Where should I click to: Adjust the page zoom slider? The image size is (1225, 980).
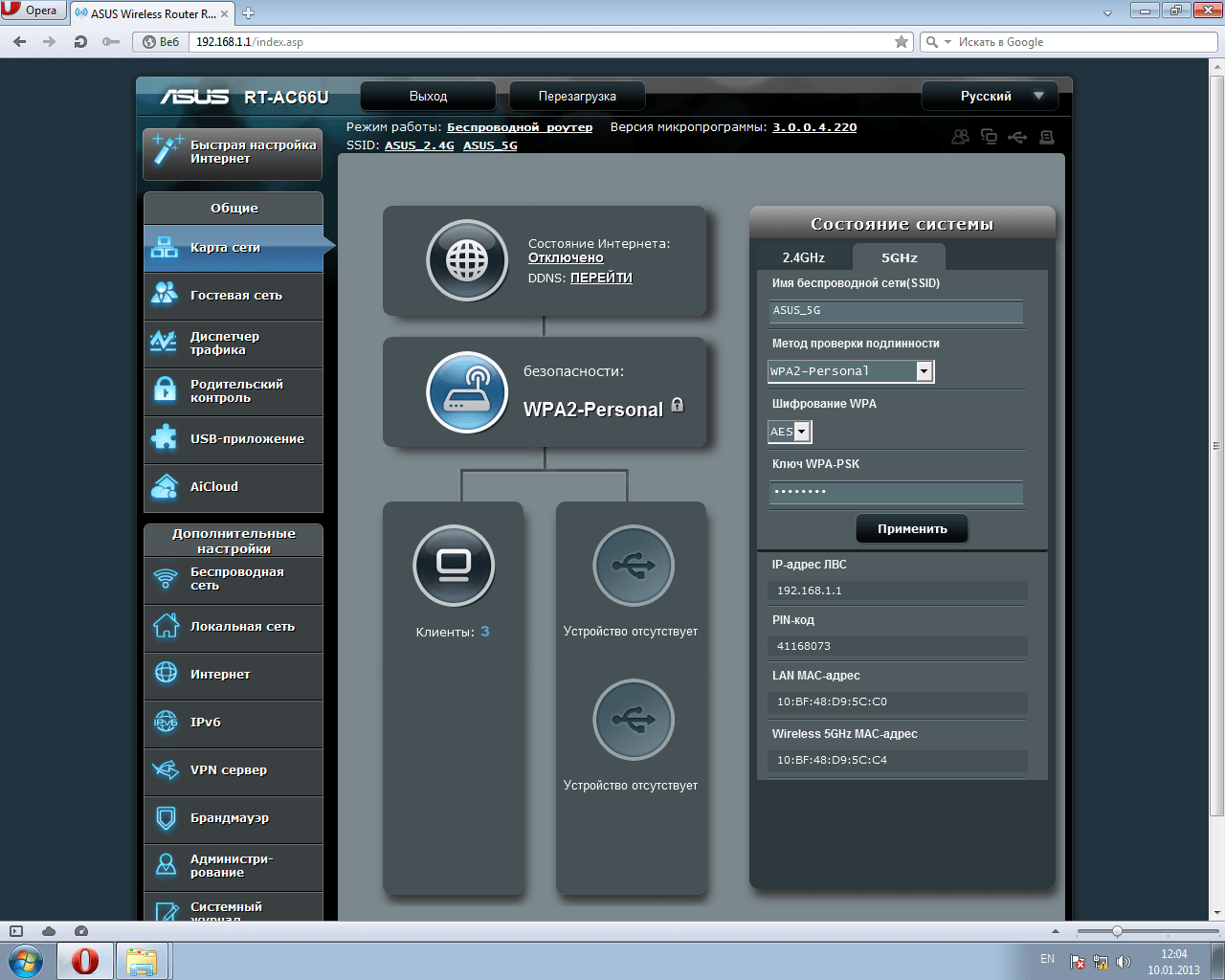1116,931
